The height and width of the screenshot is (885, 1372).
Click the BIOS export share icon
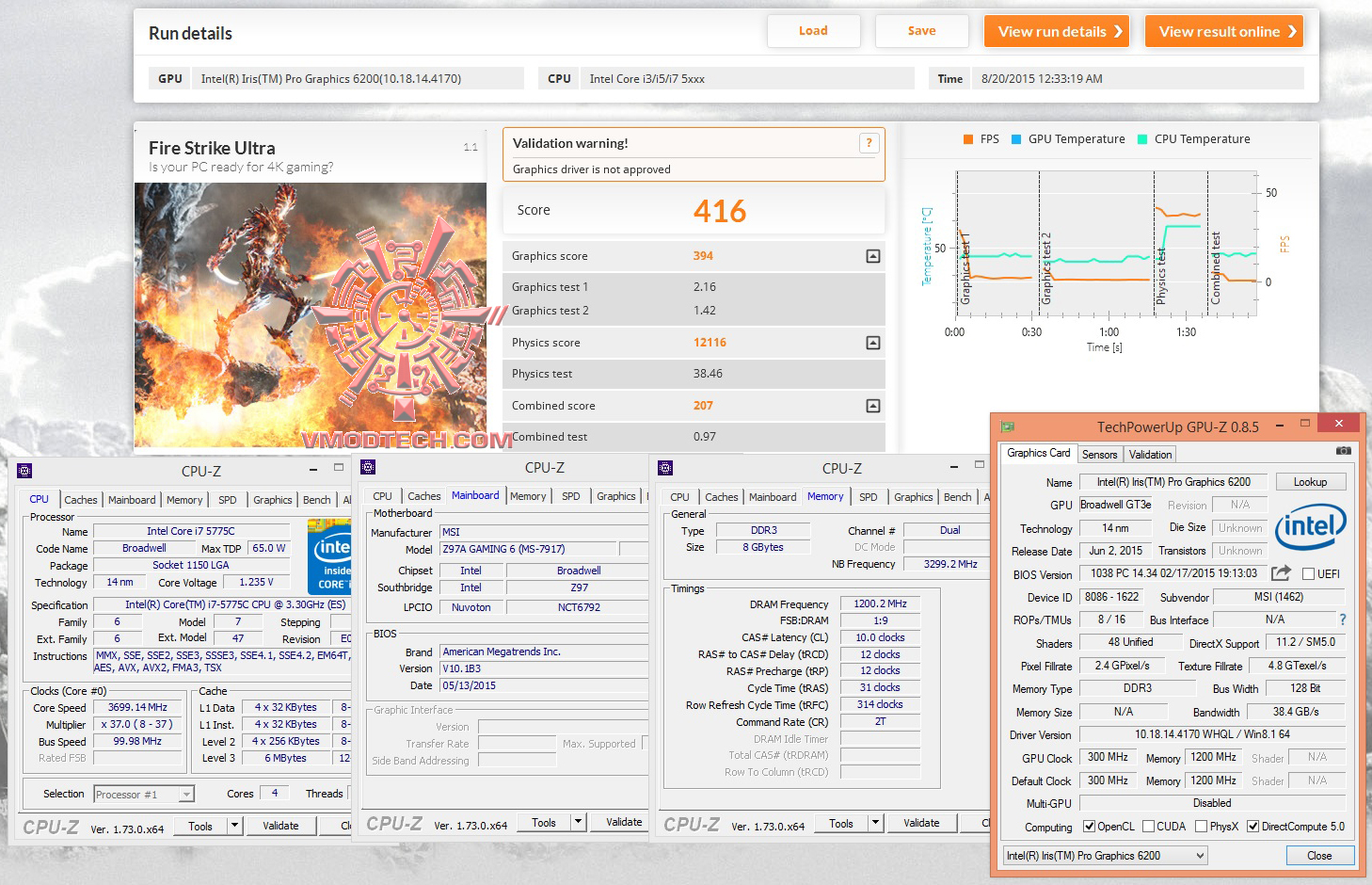point(1281,573)
